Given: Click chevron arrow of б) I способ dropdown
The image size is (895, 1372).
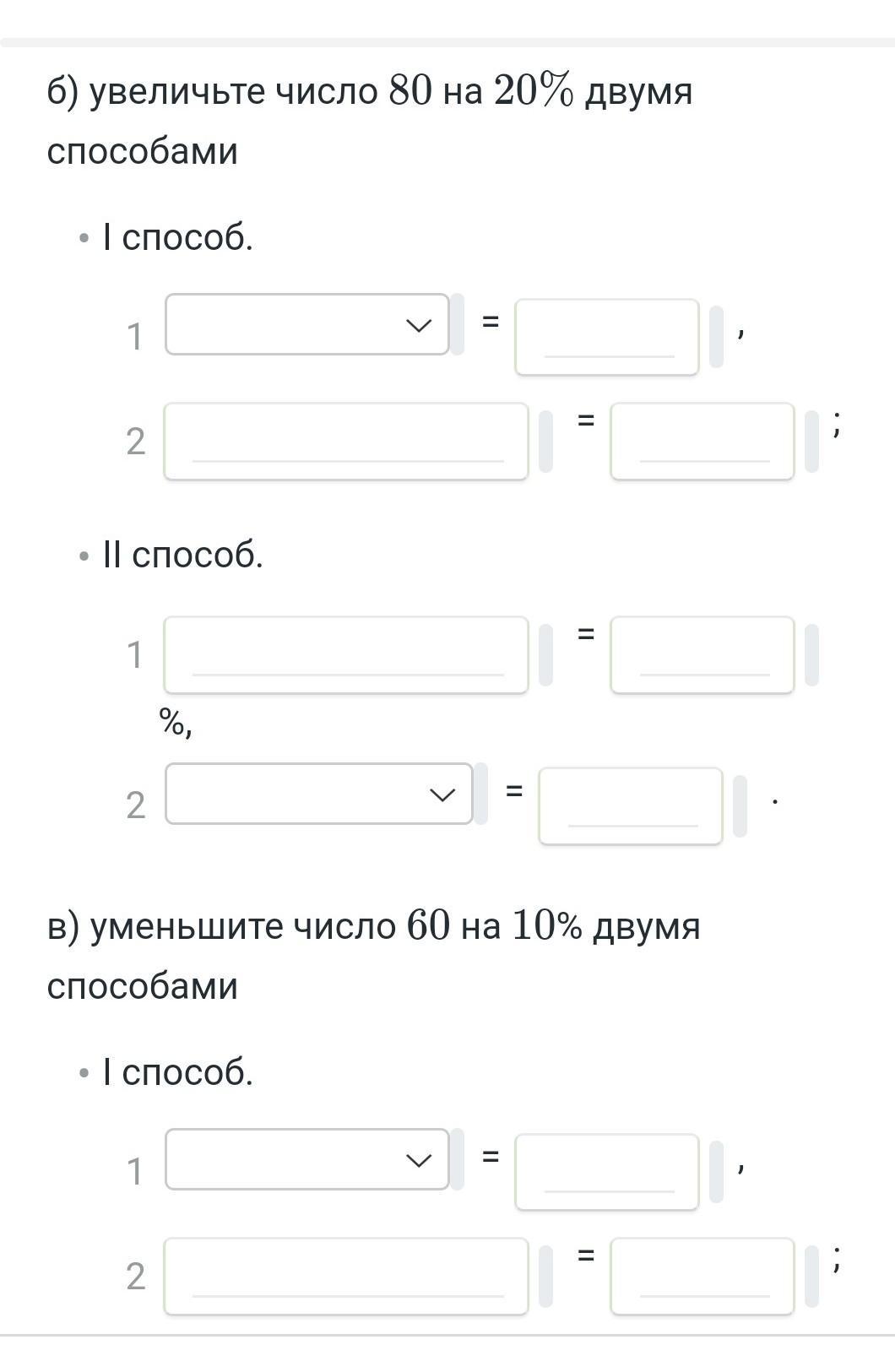Looking at the screenshot, I should [x=419, y=325].
